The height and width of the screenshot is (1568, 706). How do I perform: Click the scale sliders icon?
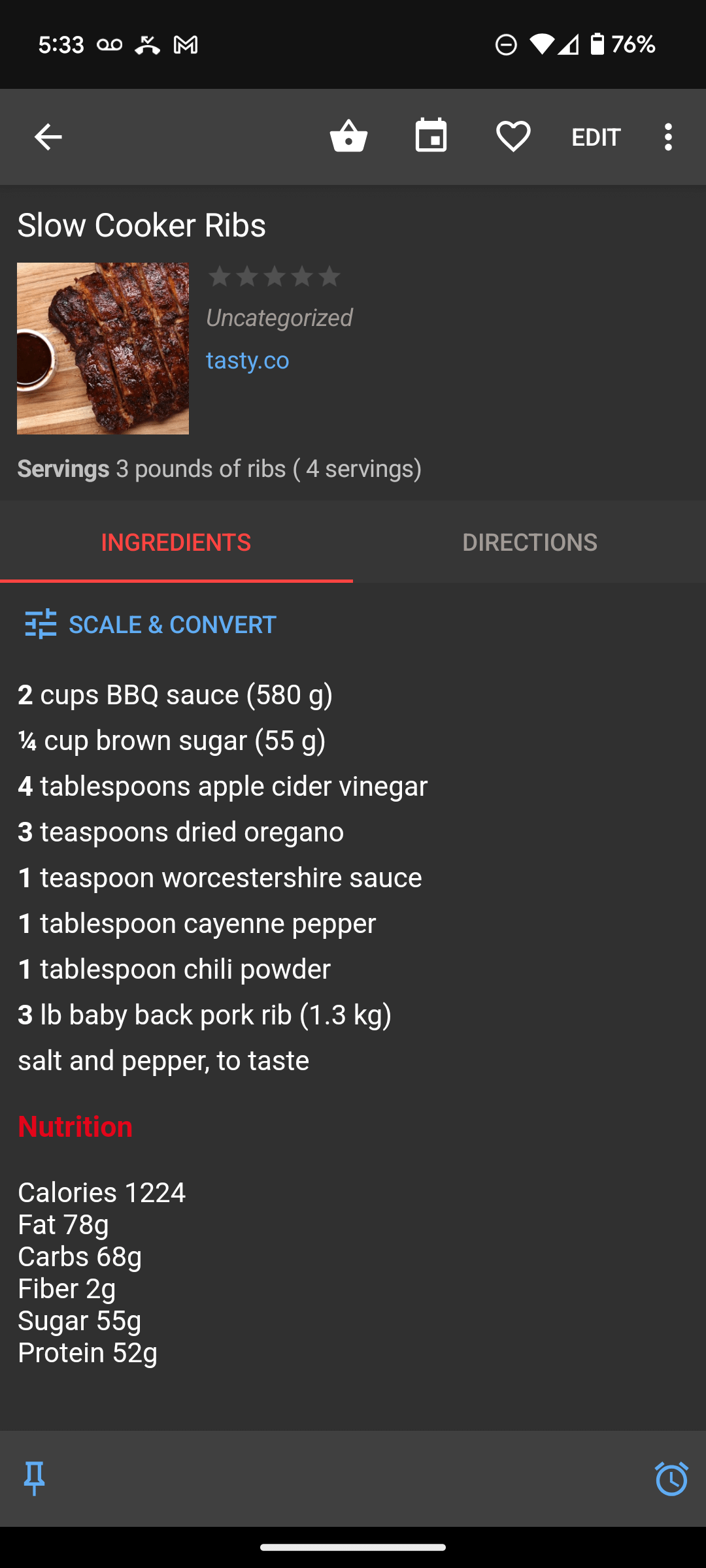[41, 625]
